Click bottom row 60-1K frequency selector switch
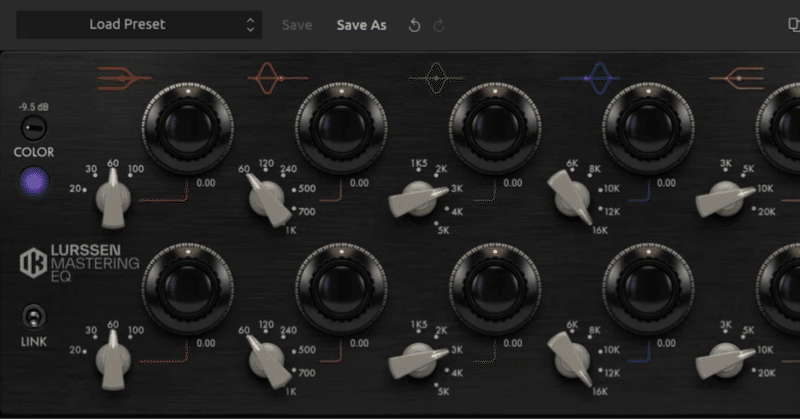The height and width of the screenshot is (419, 800). (x=267, y=360)
